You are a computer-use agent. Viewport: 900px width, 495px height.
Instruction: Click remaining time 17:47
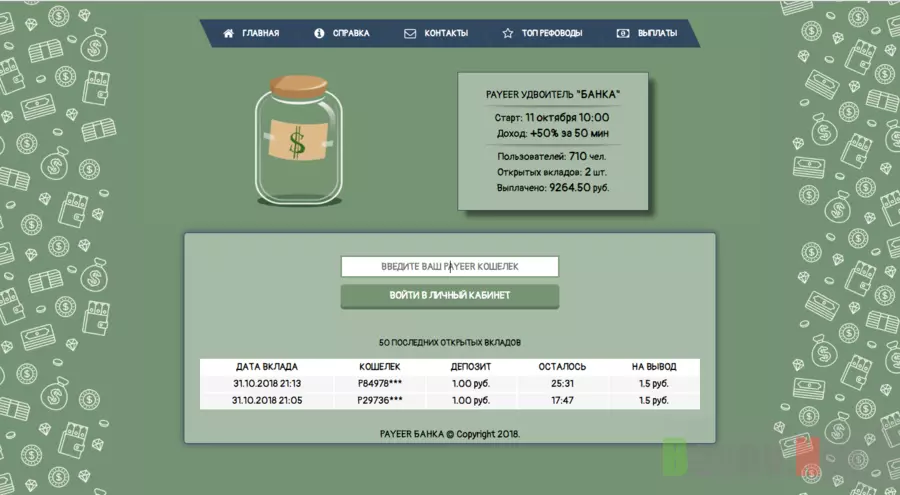562,400
